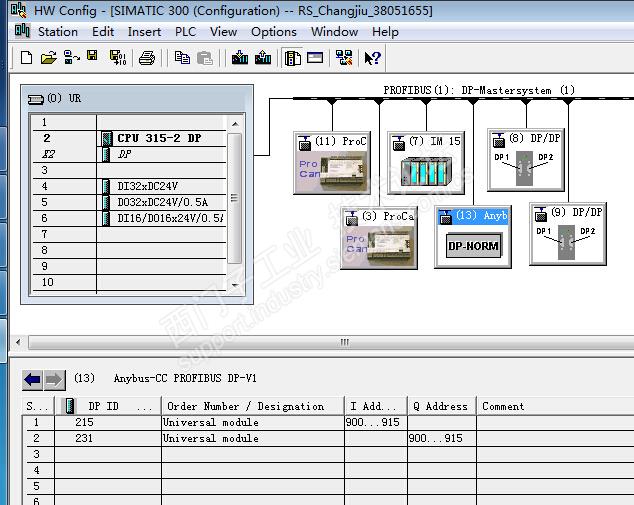The height and width of the screenshot is (505, 634).
Task: Click the Configure Network icon
Action: (344, 58)
